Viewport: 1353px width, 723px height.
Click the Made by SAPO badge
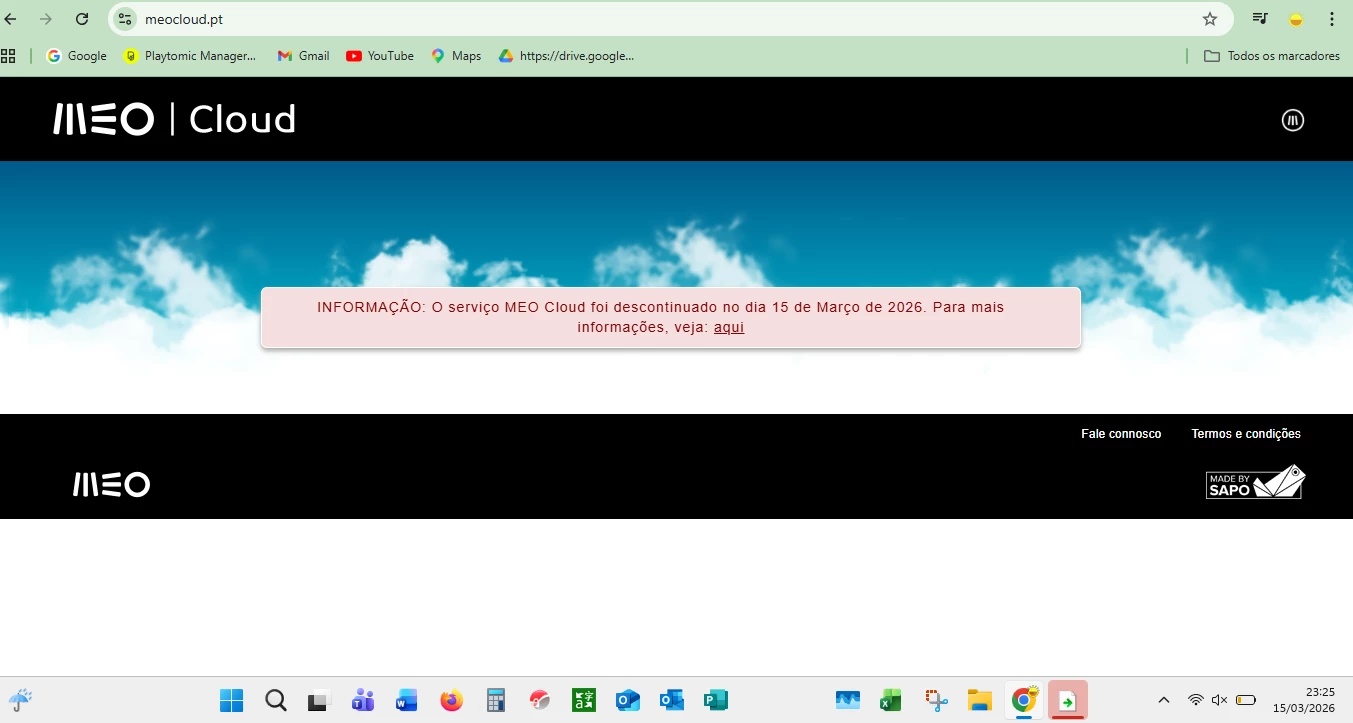pyautogui.click(x=1256, y=482)
